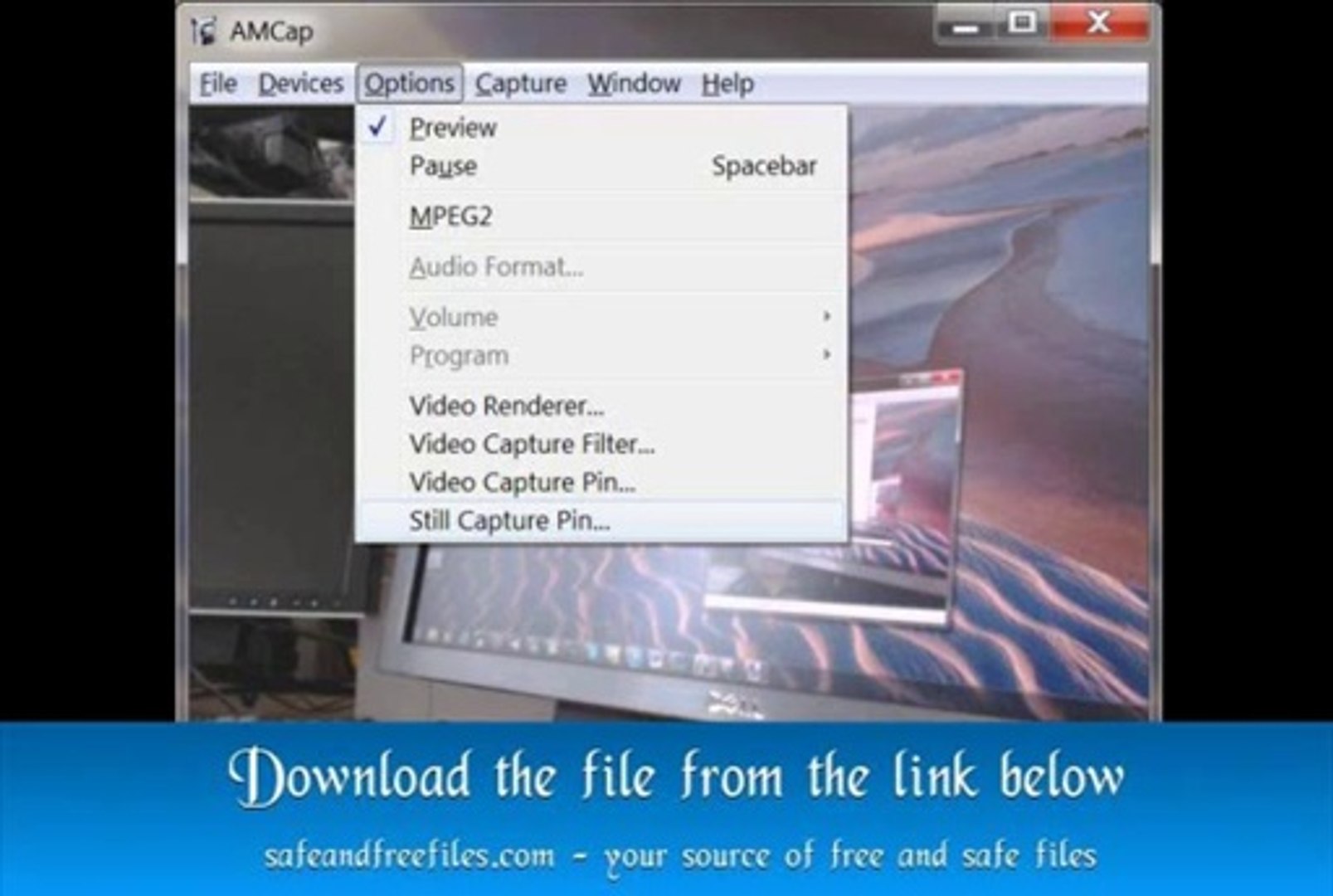Image resolution: width=1333 pixels, height=896 pixels.
Task: Open Video Renderer settings
Action: pyautogui.click(x=602, y=406)
